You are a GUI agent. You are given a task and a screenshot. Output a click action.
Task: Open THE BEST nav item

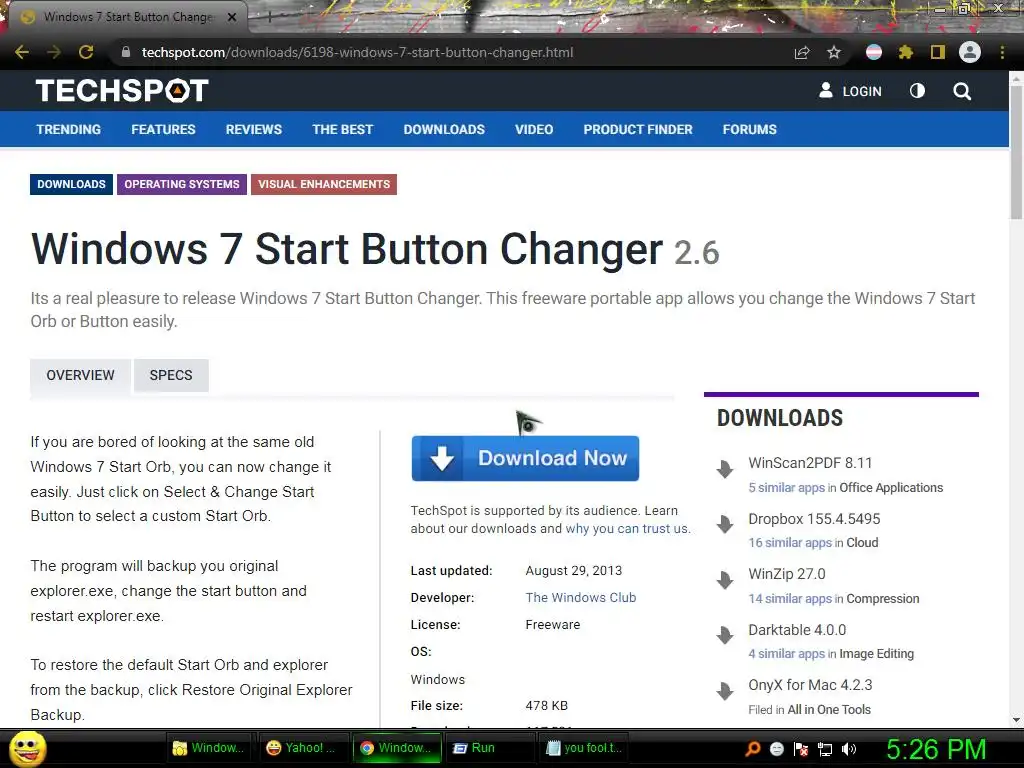(343, 129)
